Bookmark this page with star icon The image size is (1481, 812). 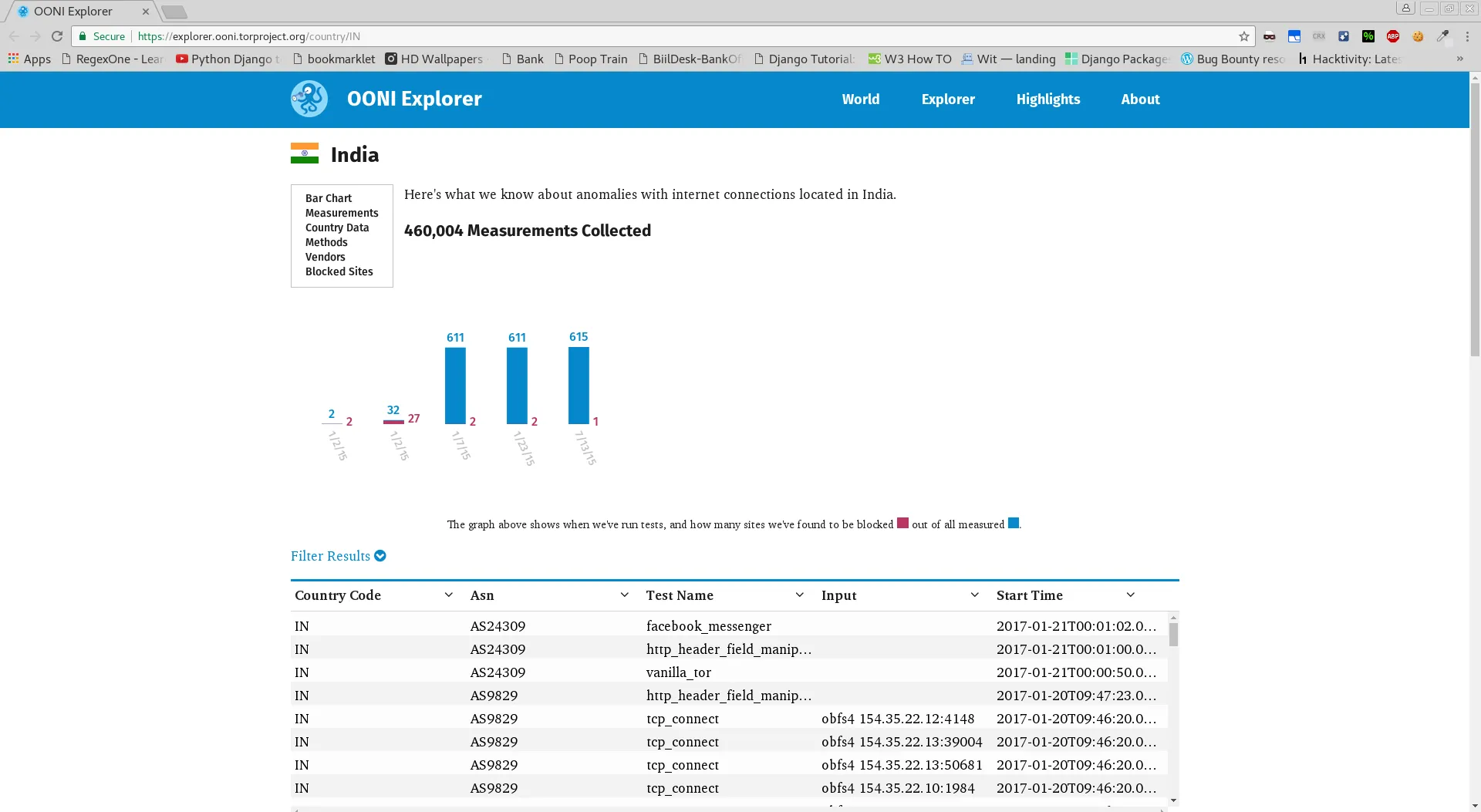(1243, 36)
